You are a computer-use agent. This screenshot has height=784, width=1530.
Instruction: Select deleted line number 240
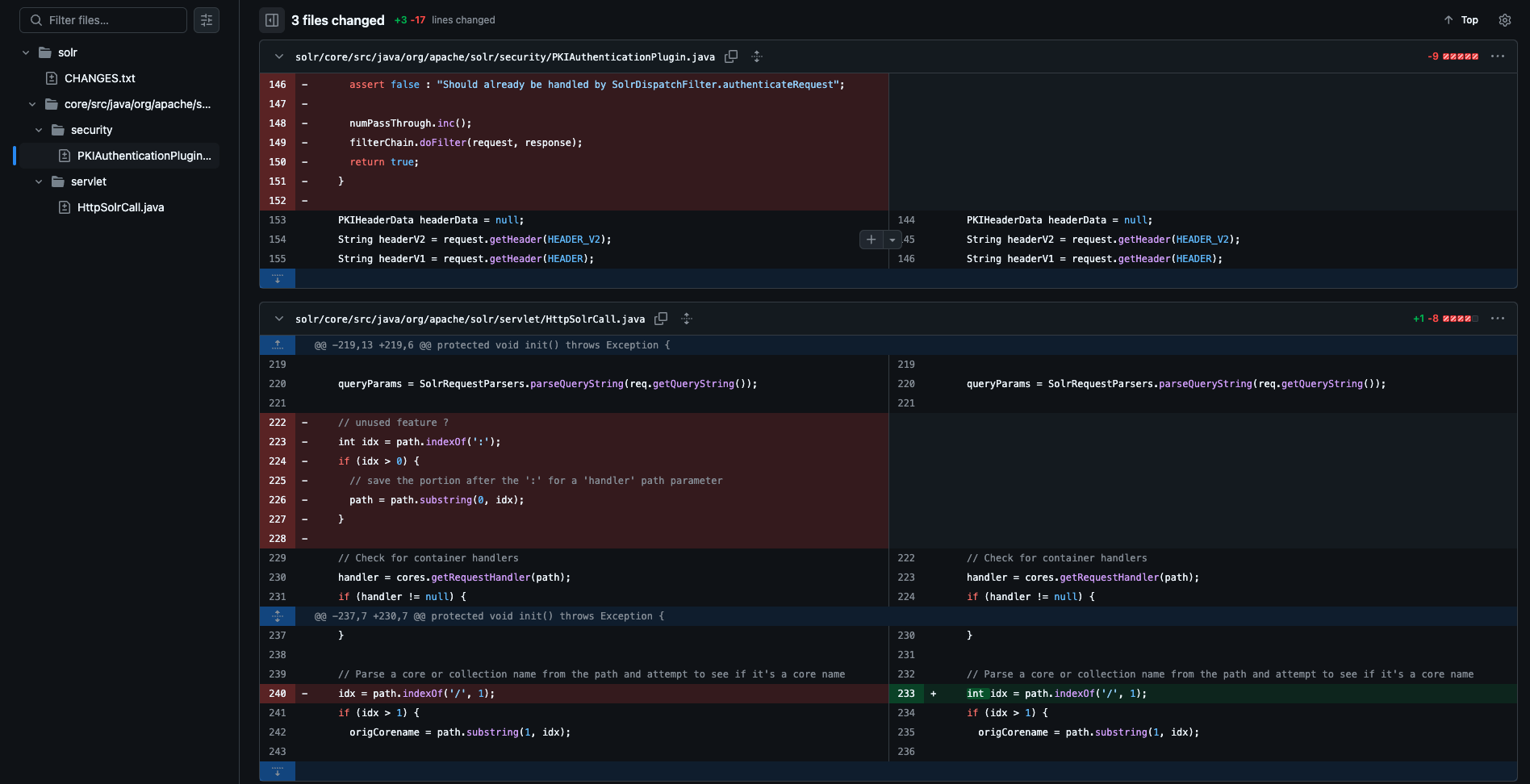point(278,694)
